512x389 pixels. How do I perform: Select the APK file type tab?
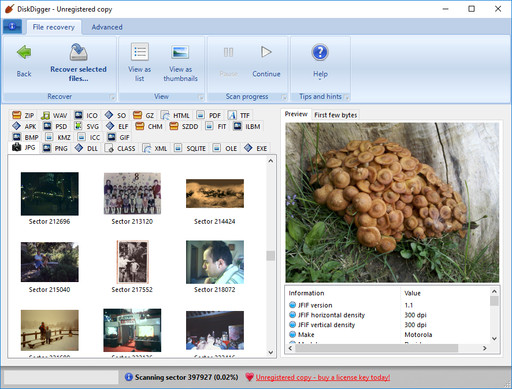(24, 126)
